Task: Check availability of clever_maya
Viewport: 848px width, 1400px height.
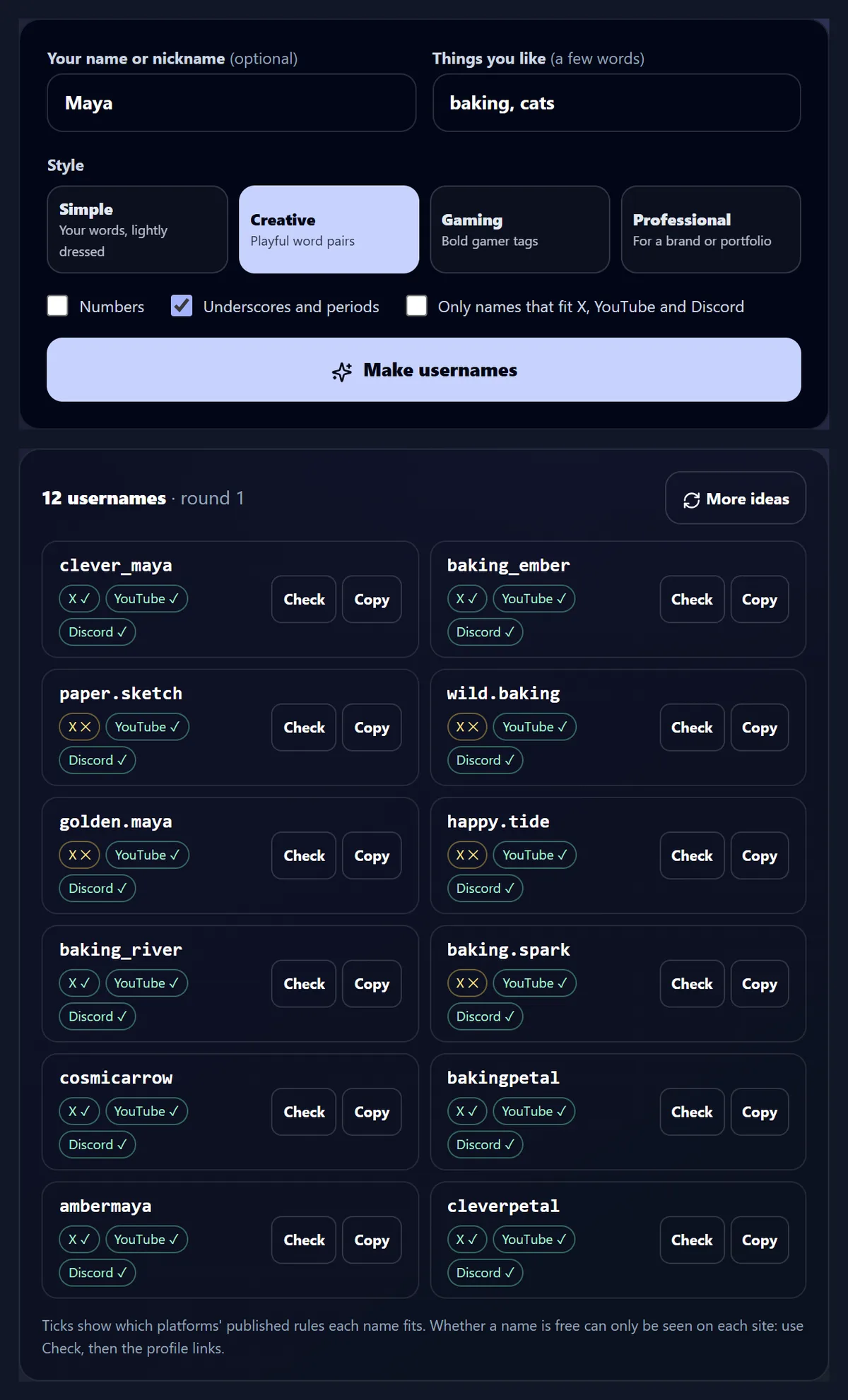Action: pyautogui.click(x=304, y=599)
